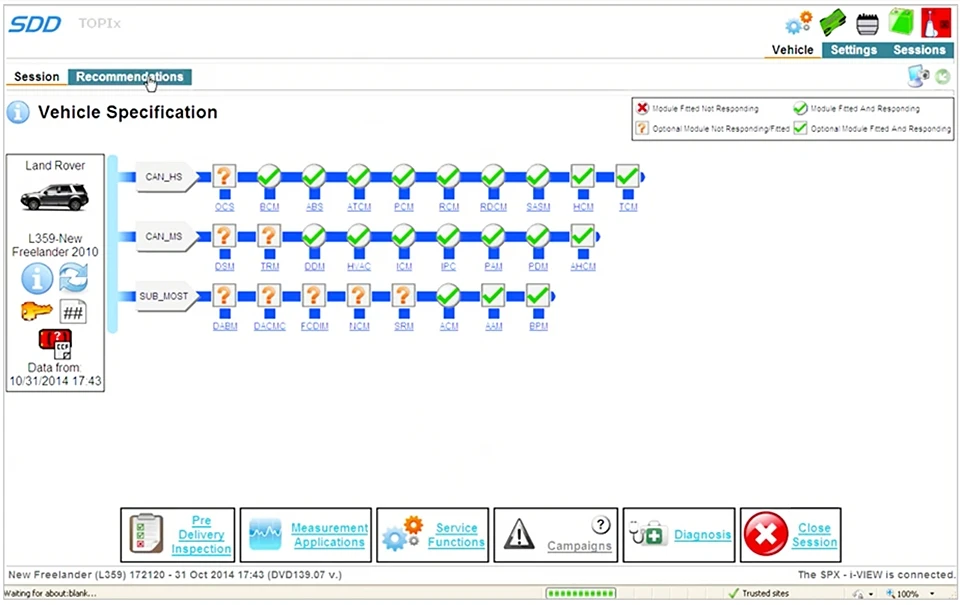Click the computer snapshot icon beside the tabs
The height and width of the screenshot is (605, 960).
[918, 77]
